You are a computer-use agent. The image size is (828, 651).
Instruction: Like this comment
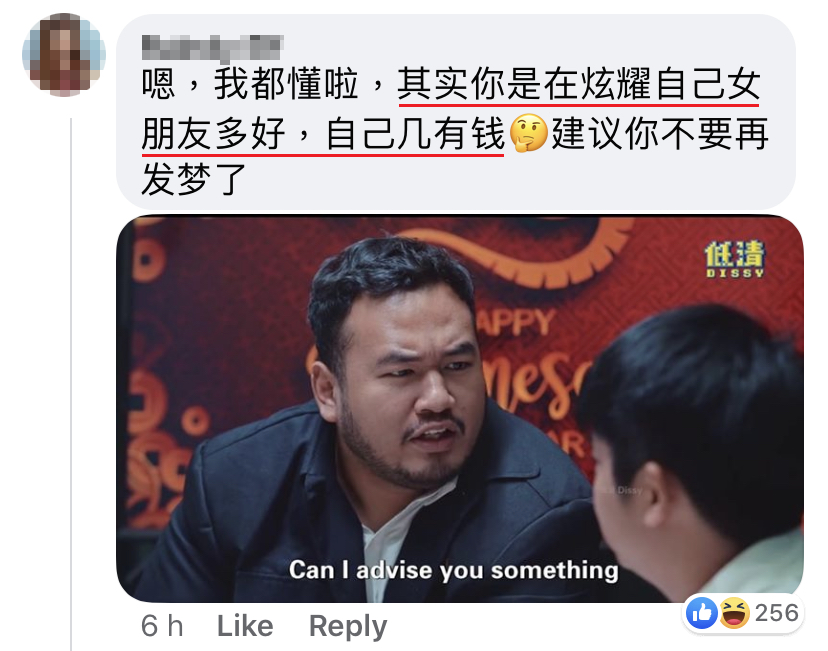pyautogui.click(x=245, y=626)
